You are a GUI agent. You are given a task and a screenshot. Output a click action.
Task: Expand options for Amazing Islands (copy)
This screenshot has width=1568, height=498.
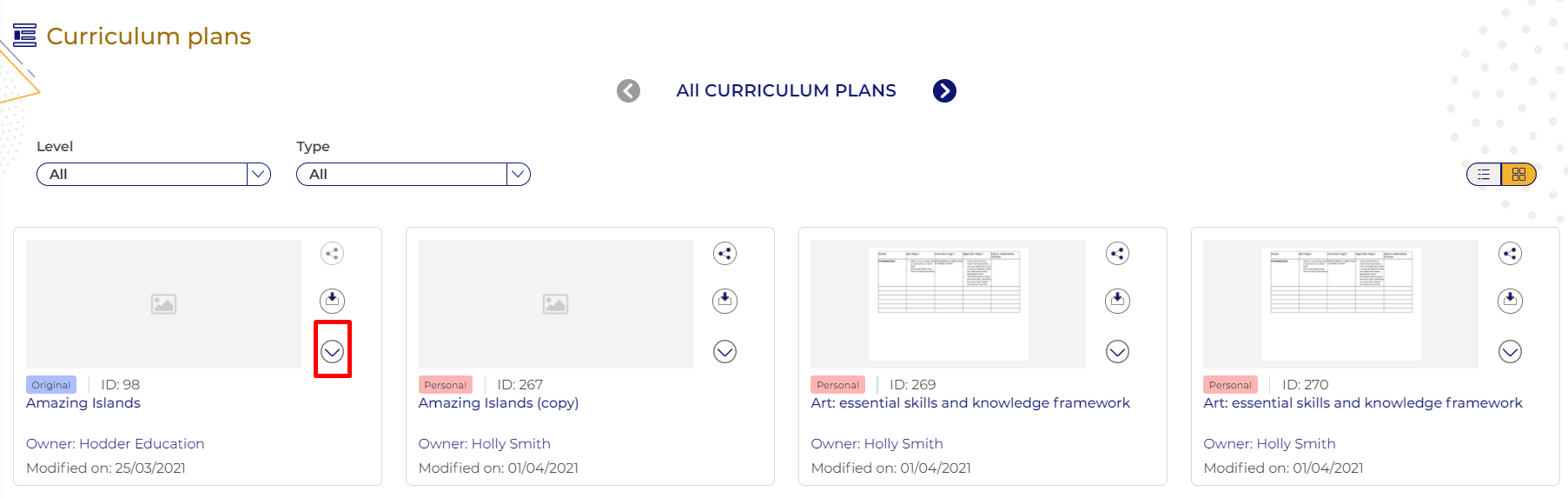click(724, 351)
